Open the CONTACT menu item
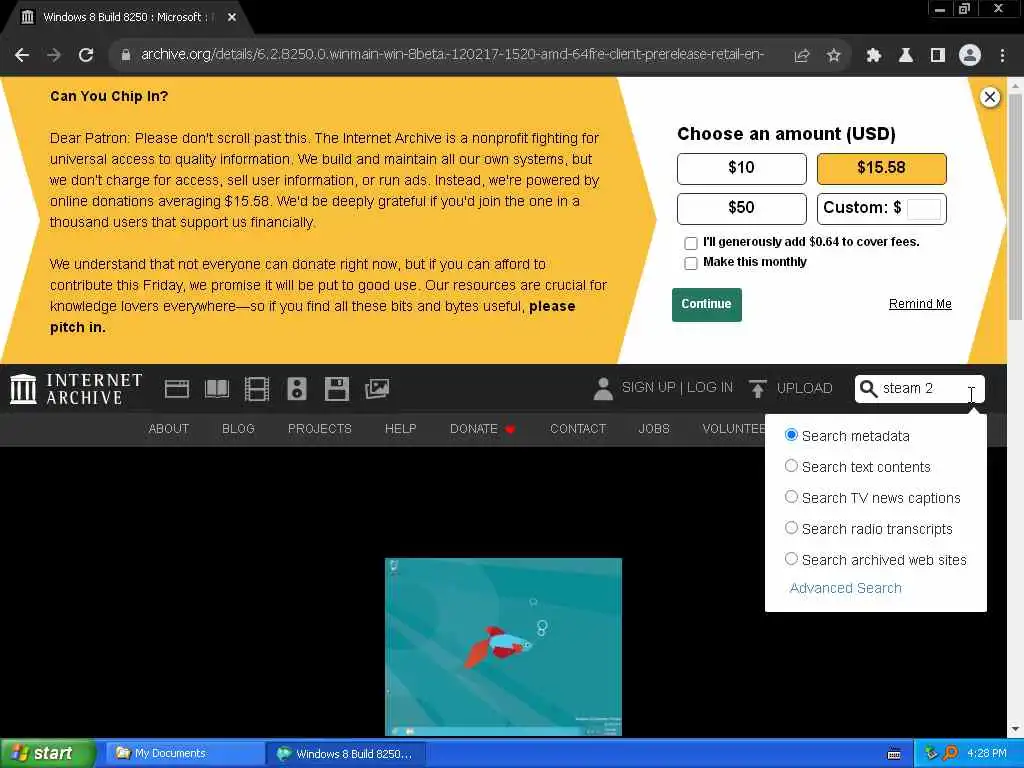 click(x=578, y=429)
